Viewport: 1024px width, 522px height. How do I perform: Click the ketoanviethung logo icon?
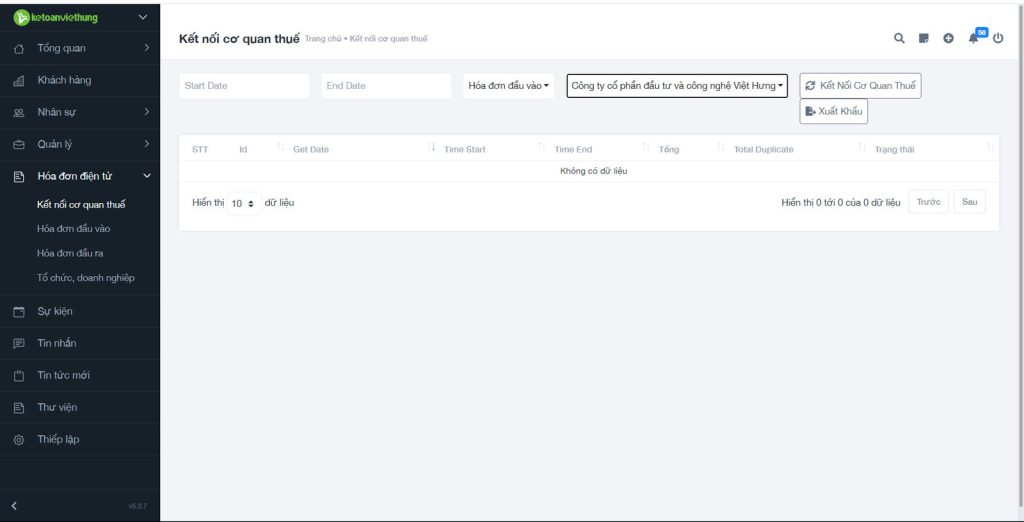coord(21,17)
